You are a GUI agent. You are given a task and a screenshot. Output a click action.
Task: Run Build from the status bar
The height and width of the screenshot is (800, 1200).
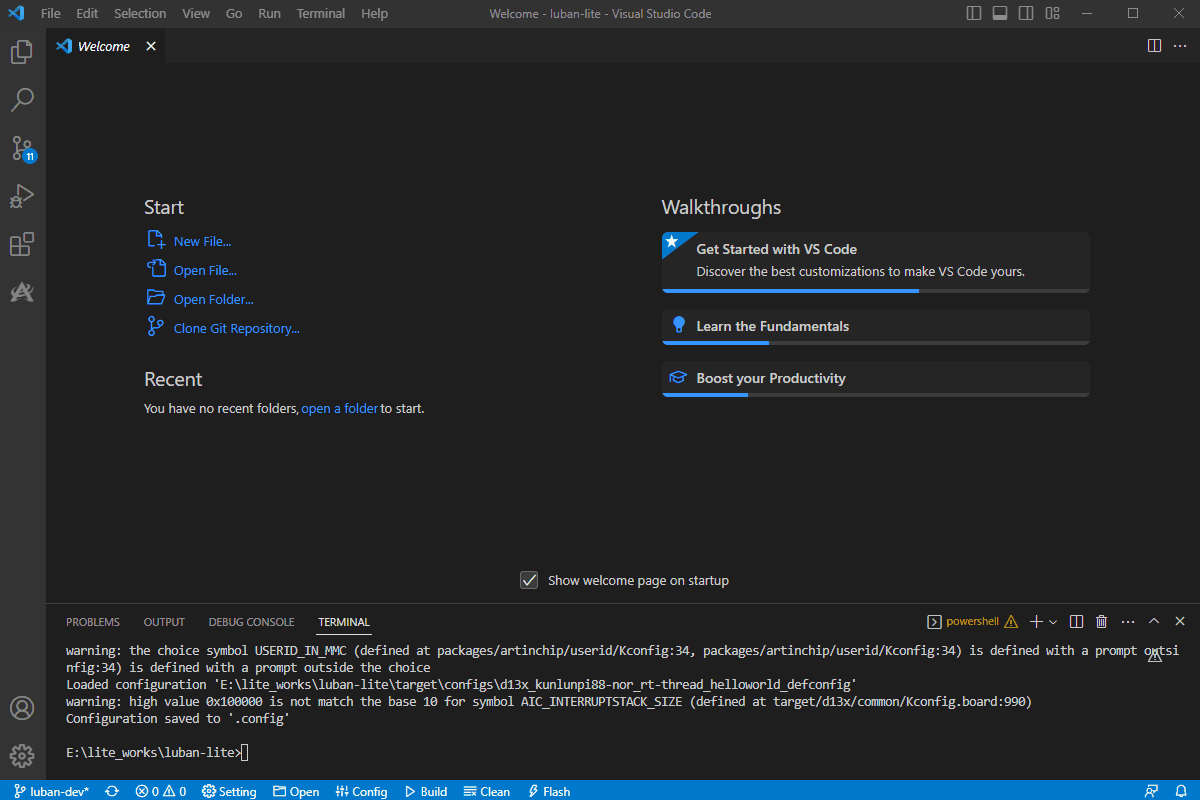425,791
